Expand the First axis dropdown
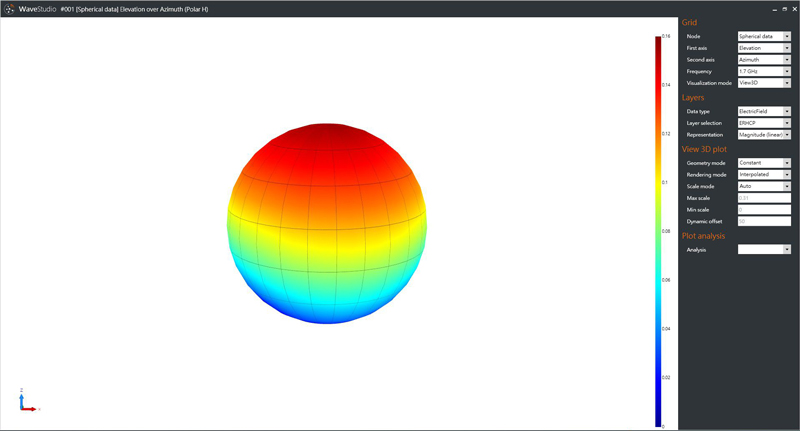The image size is (800, 431). pos(764,48)
